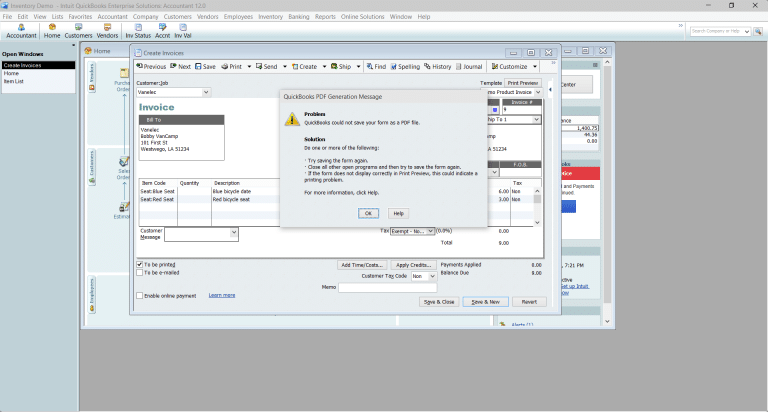
Task: Open Inventory menu
Action: click(270, 17)
